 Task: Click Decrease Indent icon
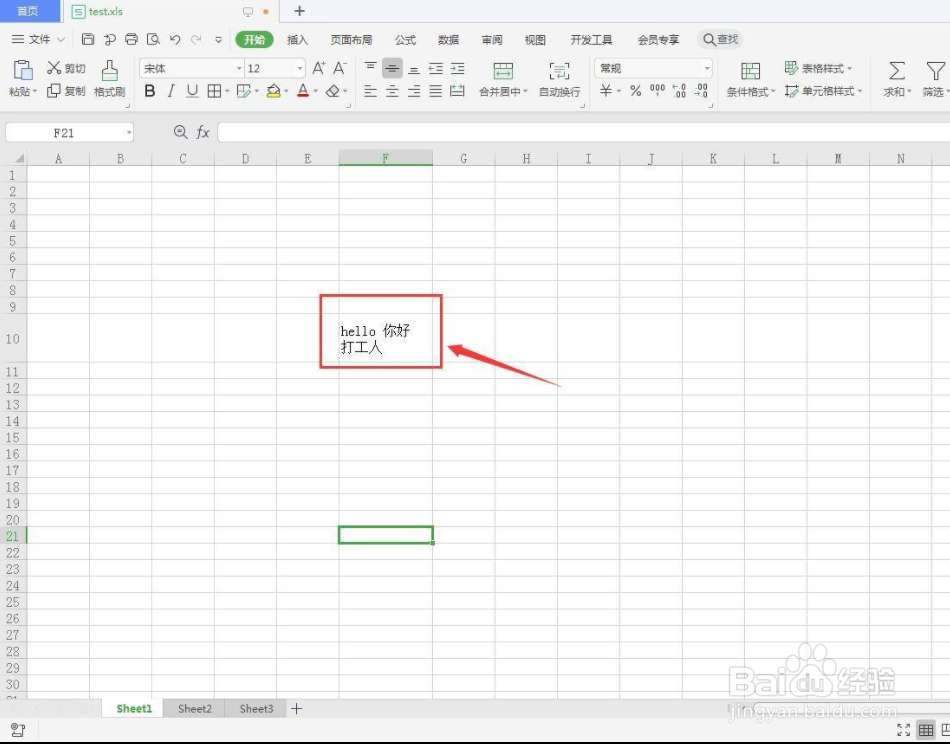pos(436,68)
